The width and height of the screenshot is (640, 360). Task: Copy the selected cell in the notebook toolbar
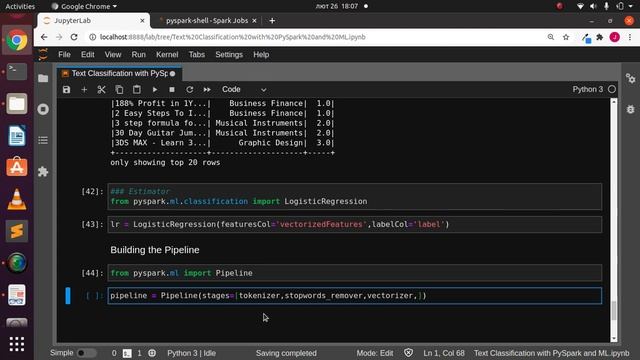tap(119, 89)
